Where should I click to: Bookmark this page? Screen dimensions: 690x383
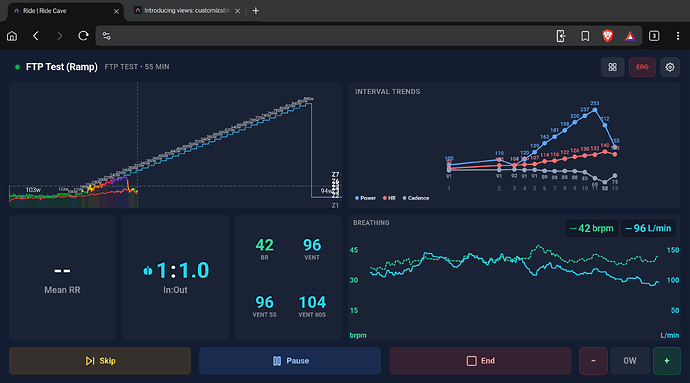(x=585, y=36)
